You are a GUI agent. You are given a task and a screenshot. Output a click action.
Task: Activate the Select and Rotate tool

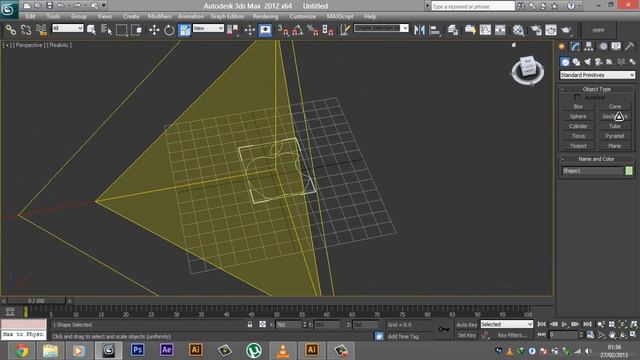point(169,30)
